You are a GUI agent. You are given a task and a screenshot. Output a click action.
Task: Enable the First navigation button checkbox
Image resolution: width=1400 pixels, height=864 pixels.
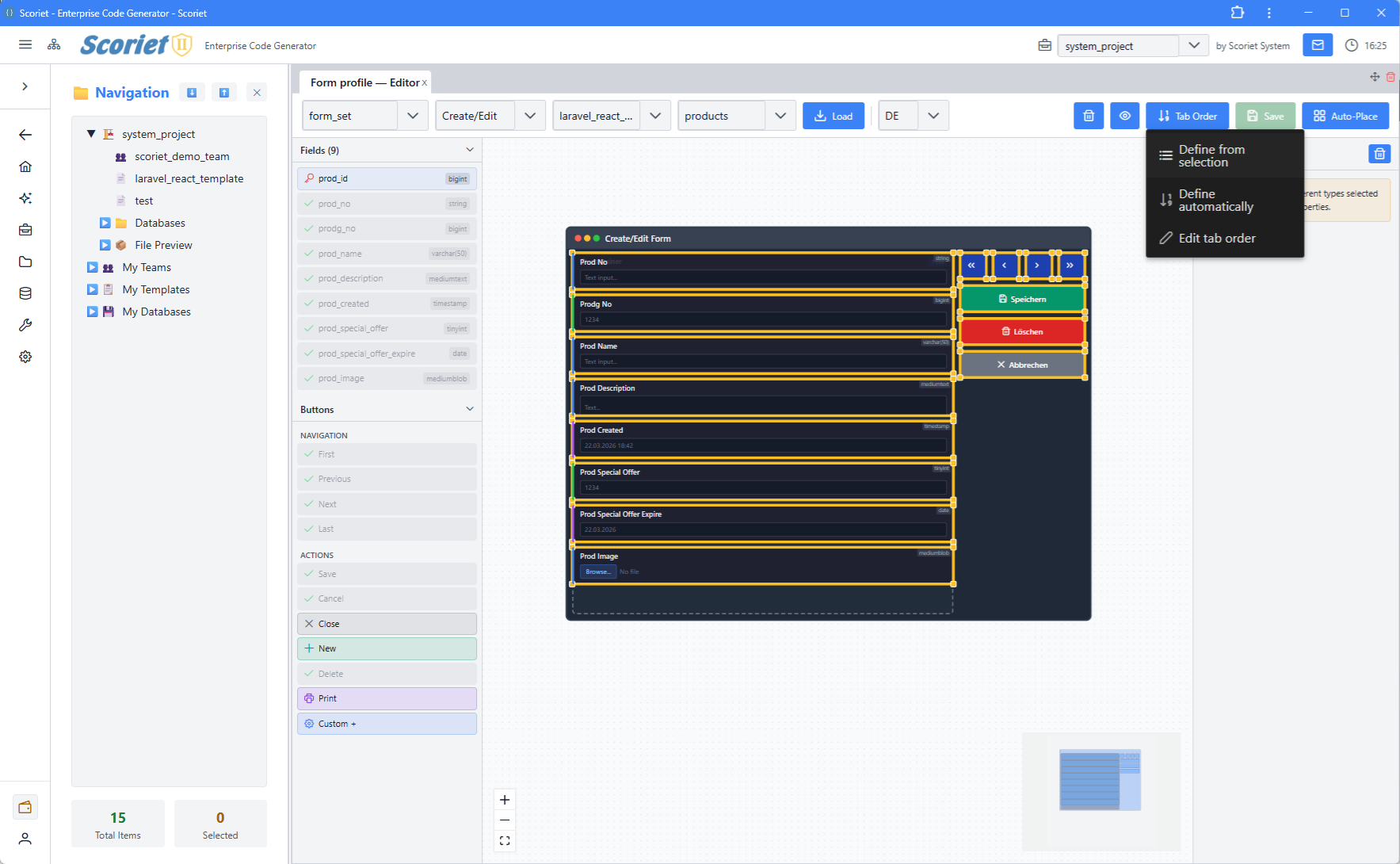[x=309, y=454]
